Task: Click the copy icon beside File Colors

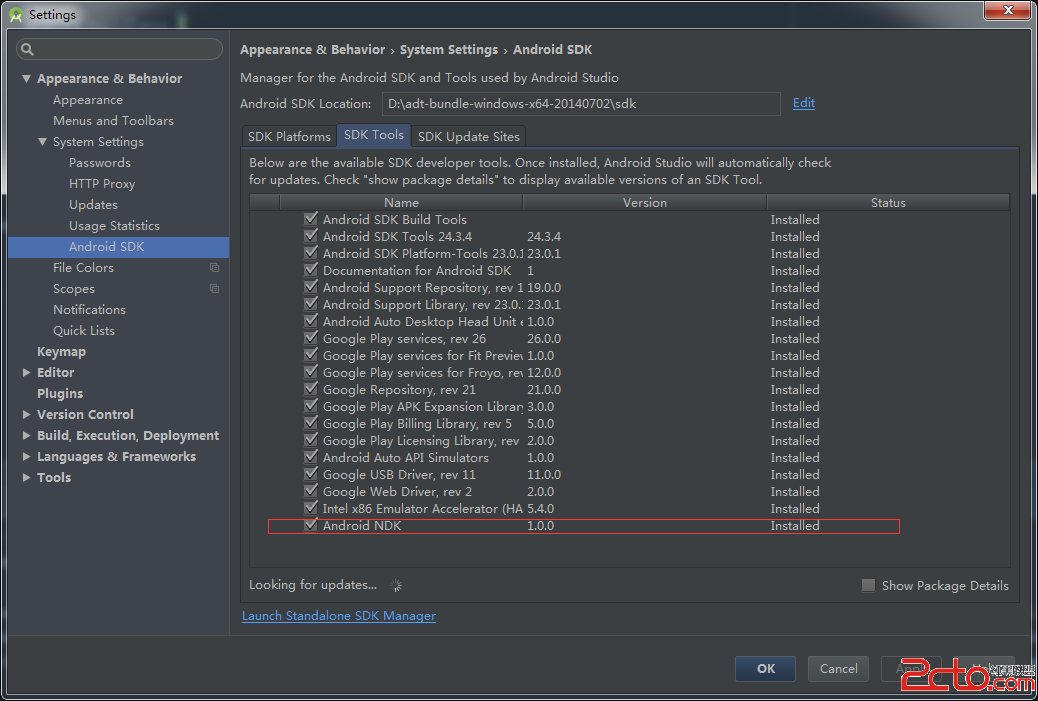Action: click(214, 267)
